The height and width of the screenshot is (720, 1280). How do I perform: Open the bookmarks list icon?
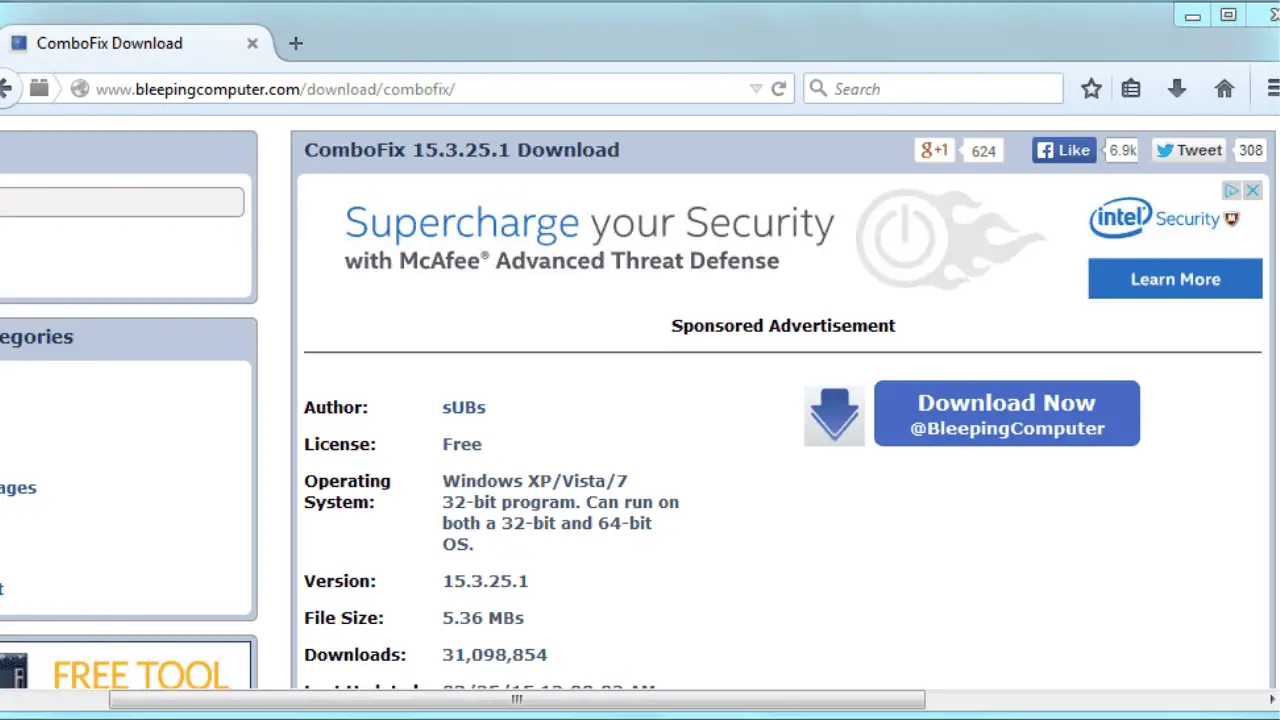point(1131,89)
